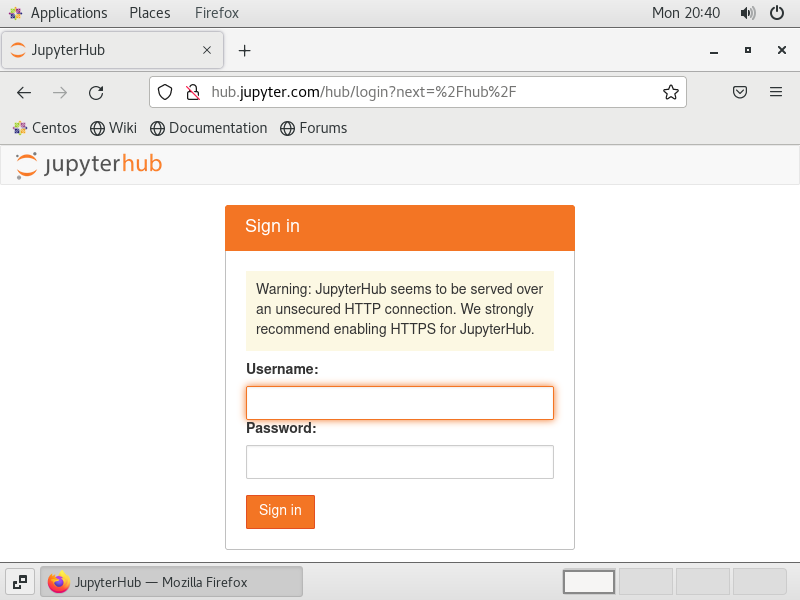Click the show desktop icon in taskbar

[20, 582]
